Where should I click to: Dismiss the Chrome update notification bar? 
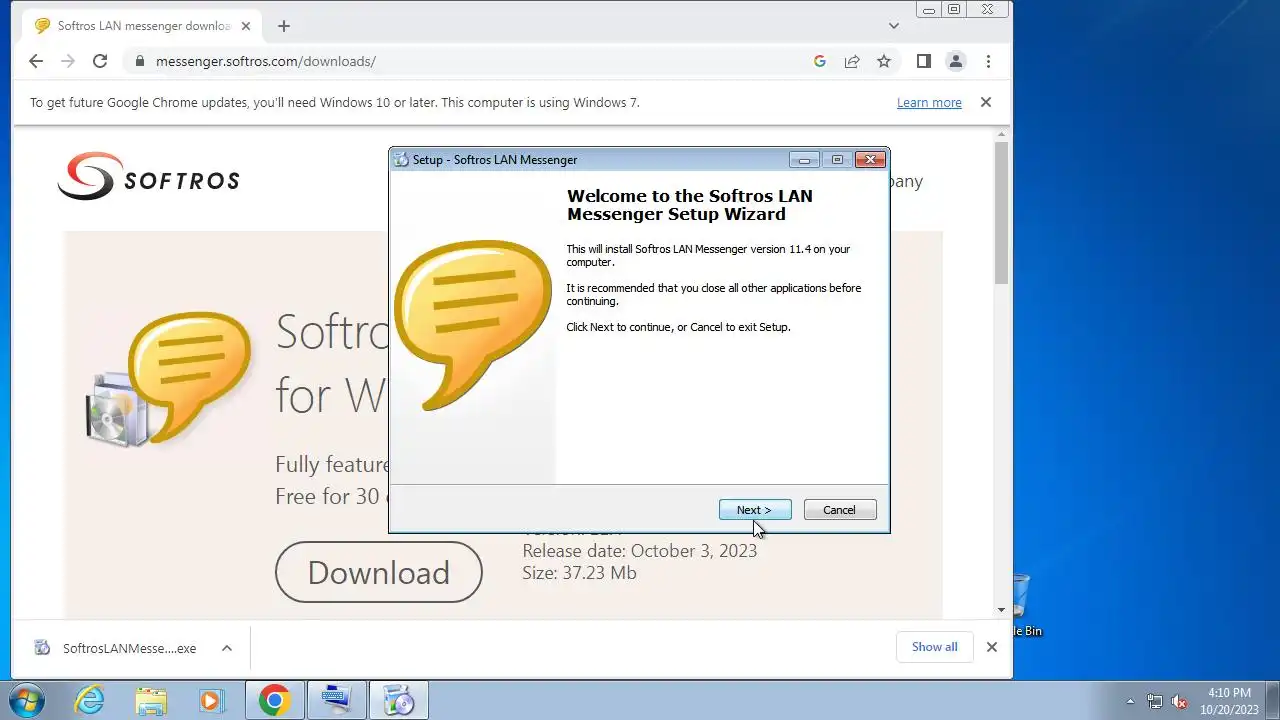pos(985,102)
